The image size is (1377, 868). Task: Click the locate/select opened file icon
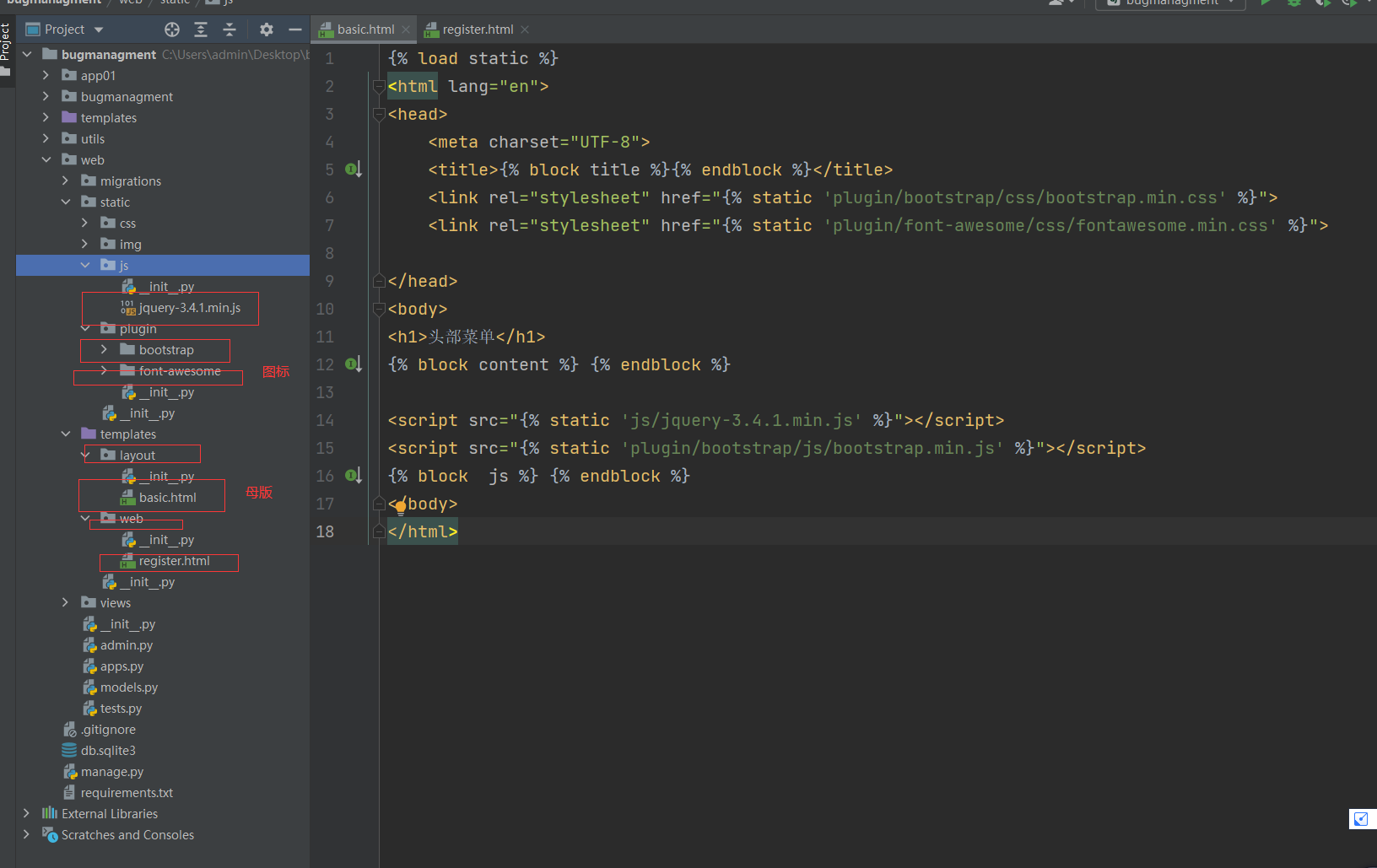click(x=172, y=30)
